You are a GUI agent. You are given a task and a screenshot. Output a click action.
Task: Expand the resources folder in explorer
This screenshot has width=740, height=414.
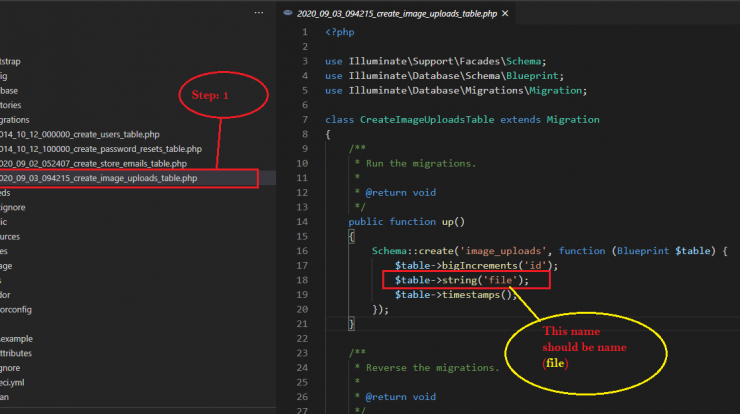coord(10,237)
